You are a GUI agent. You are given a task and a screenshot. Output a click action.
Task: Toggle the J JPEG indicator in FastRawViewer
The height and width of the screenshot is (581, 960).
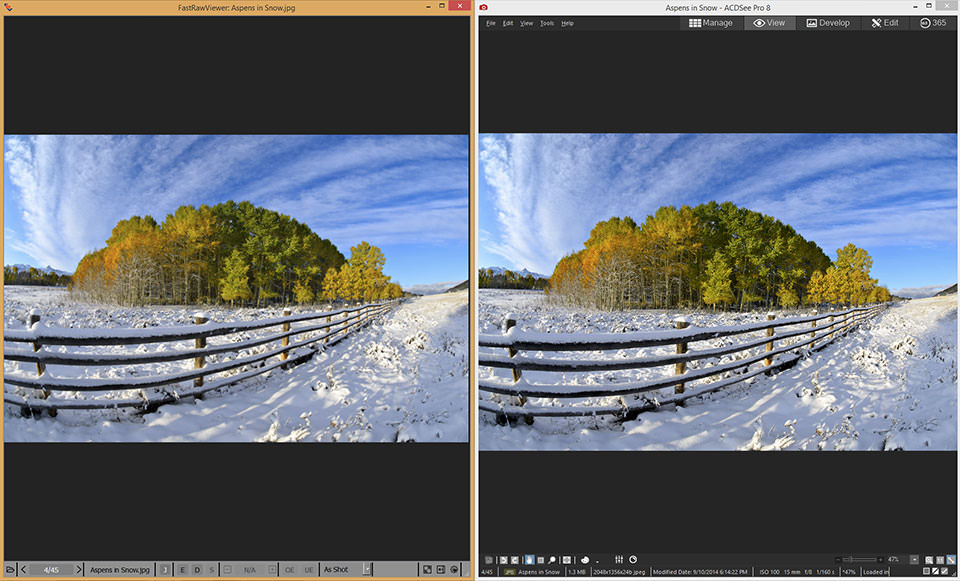(165, 569)
